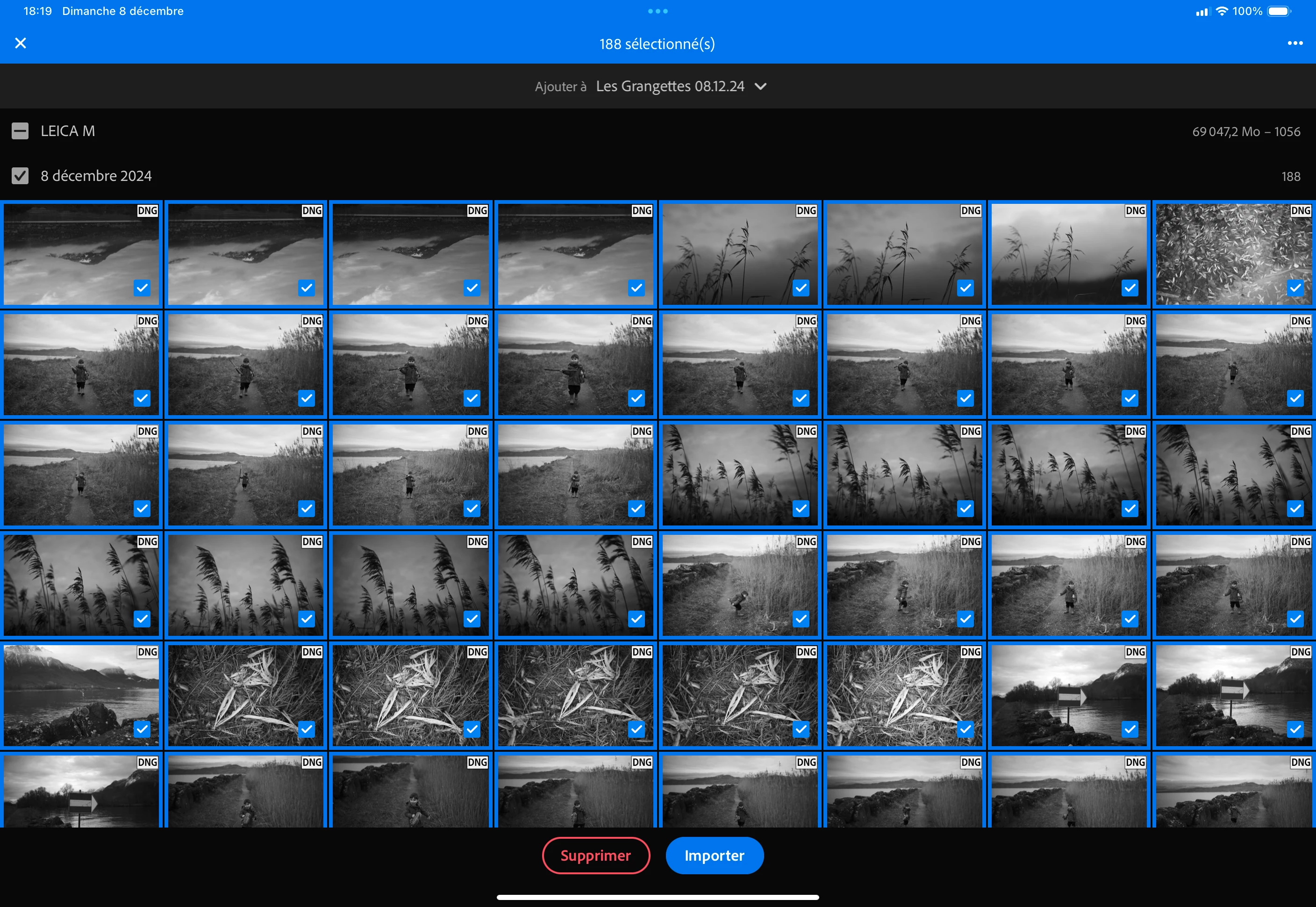Viewport: 1316px width, 907px height.
Task: Click the Supprimer button
Action: tap(595, 855)
